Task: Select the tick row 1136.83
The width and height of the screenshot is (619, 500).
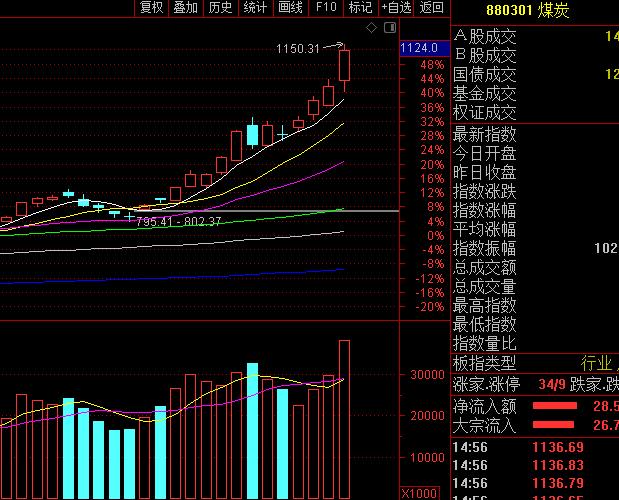Action: pos(535,465)
